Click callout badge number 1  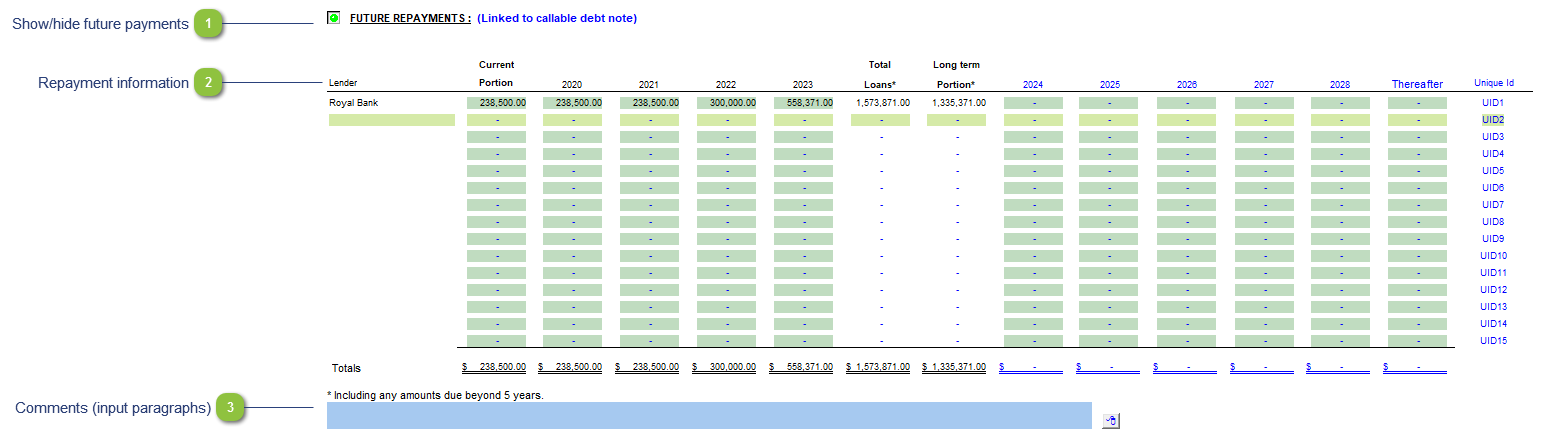click(208, 23)
